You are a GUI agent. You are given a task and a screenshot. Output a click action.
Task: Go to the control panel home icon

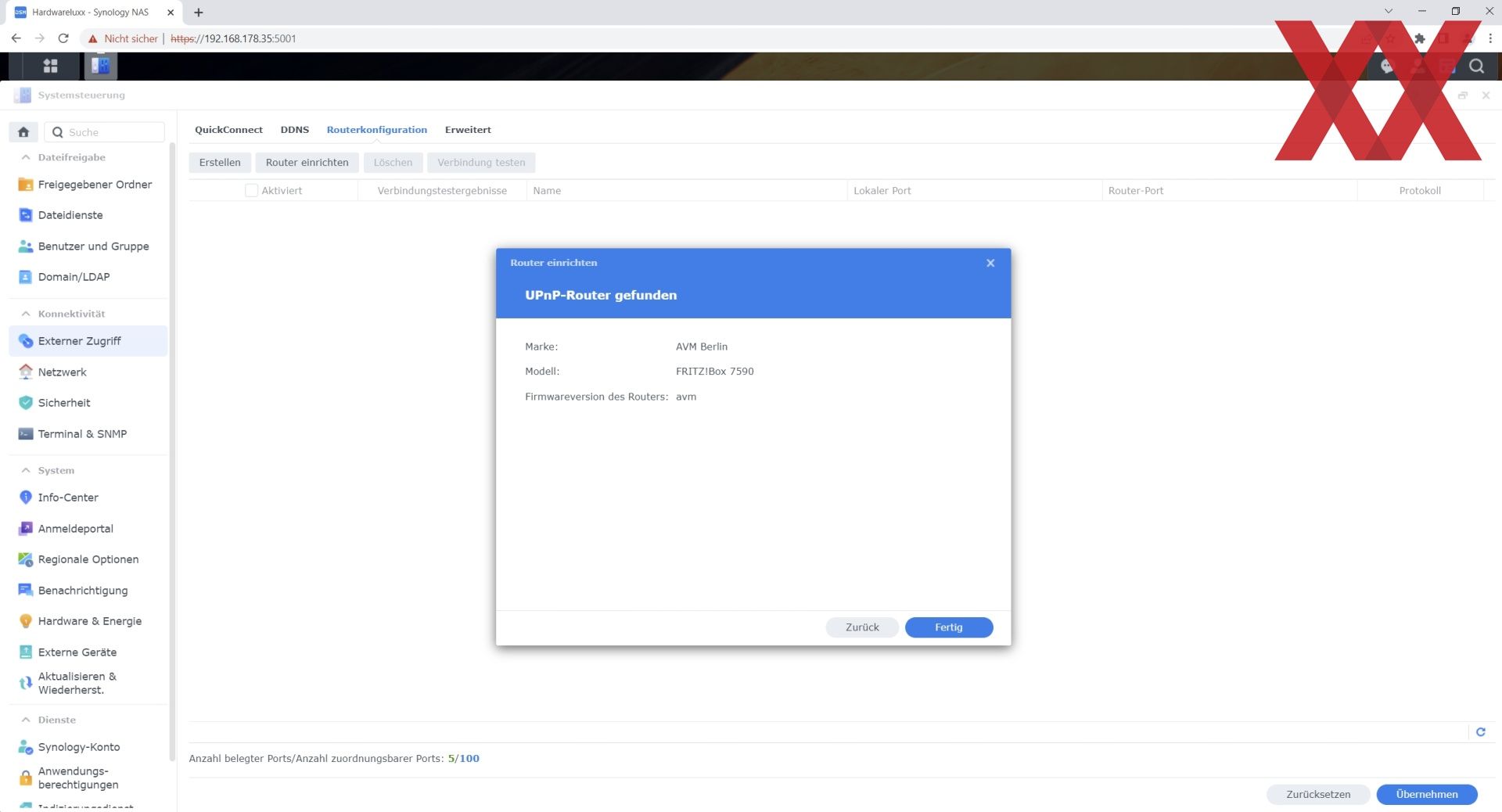pyautogui.click(x=23, y=132)
